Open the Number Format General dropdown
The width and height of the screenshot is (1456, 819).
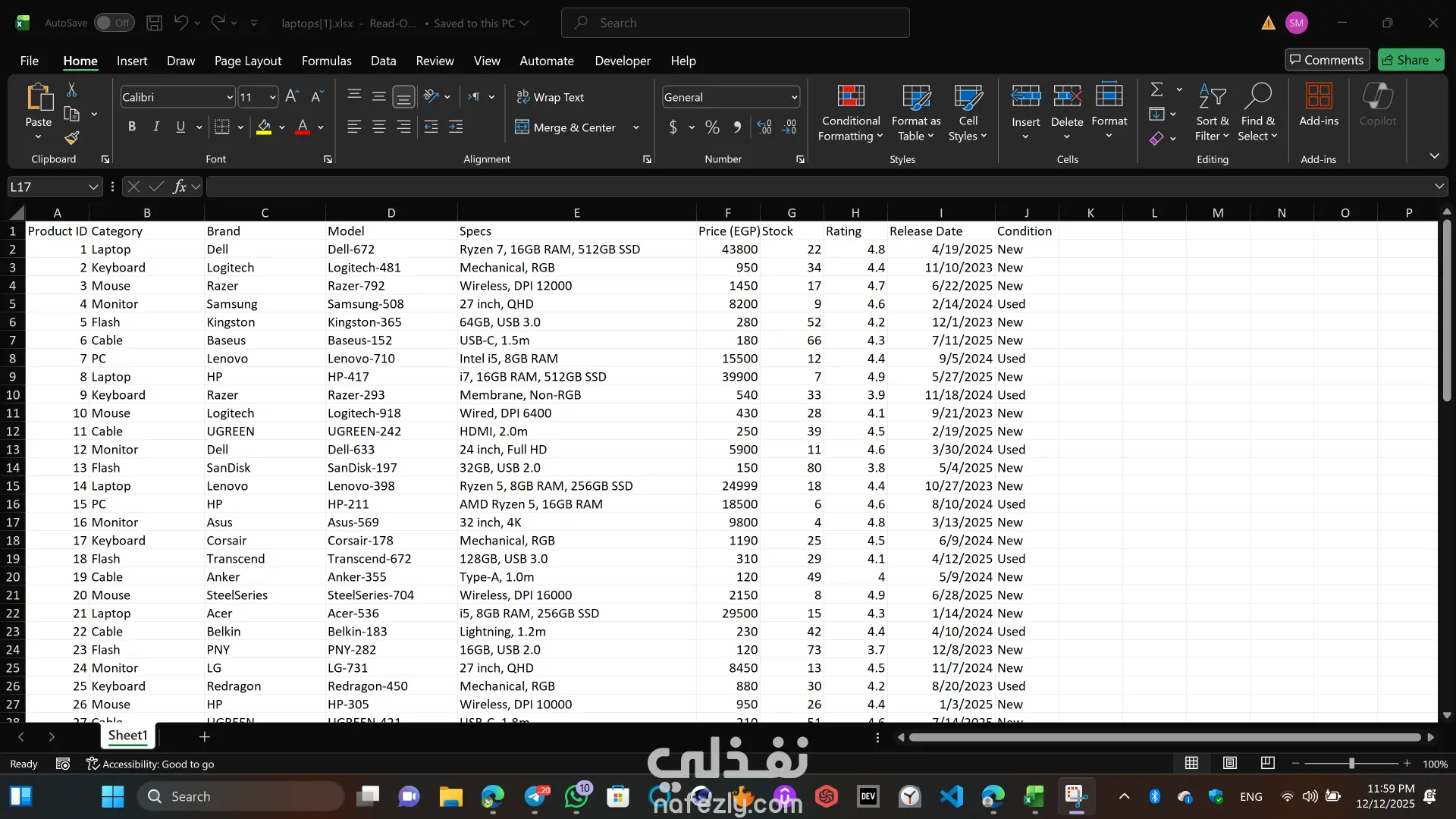[794, 97]
